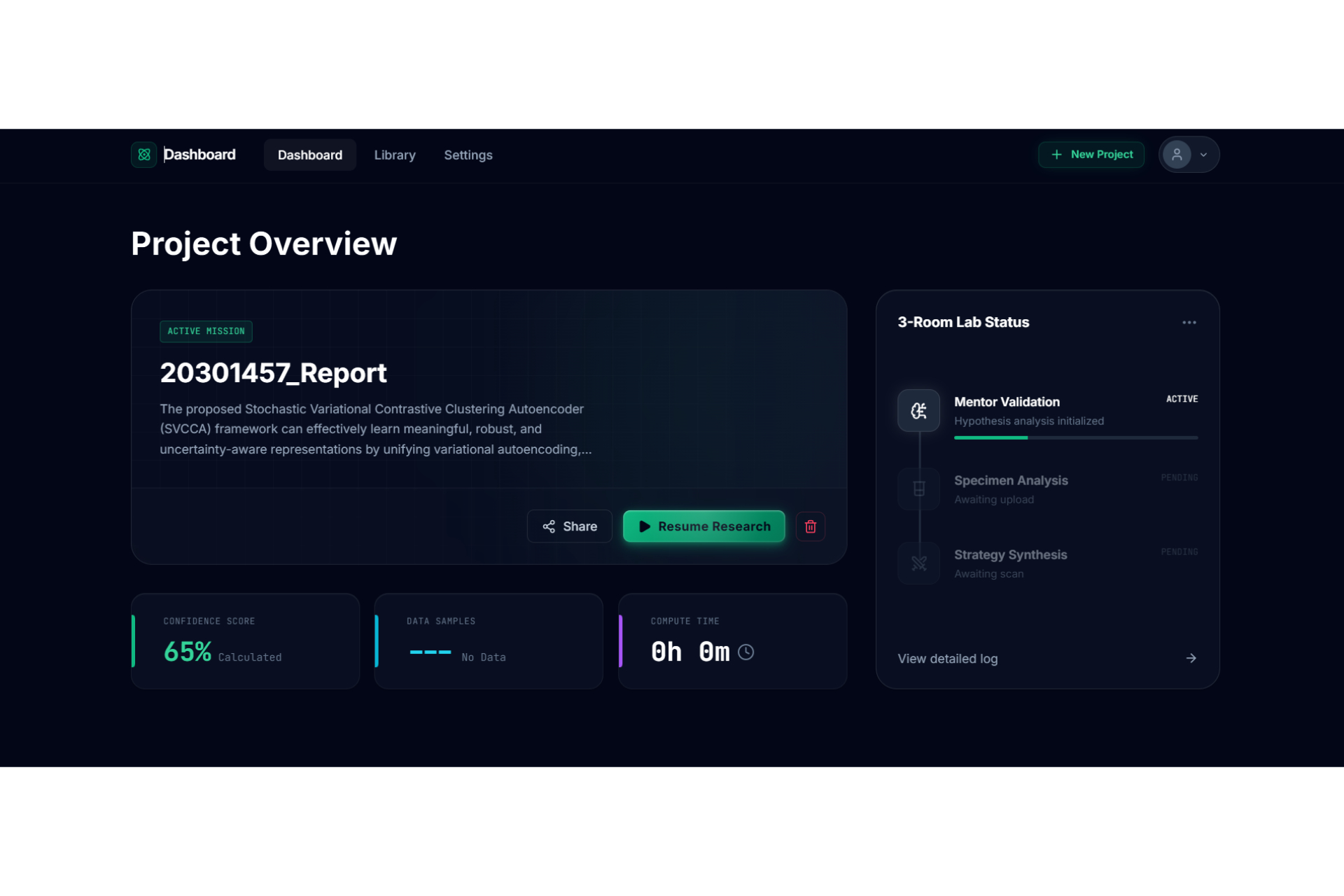This screenshot has height=896, width=1344.
Task: Open the View detailed log link
Action: coord(947,659)
